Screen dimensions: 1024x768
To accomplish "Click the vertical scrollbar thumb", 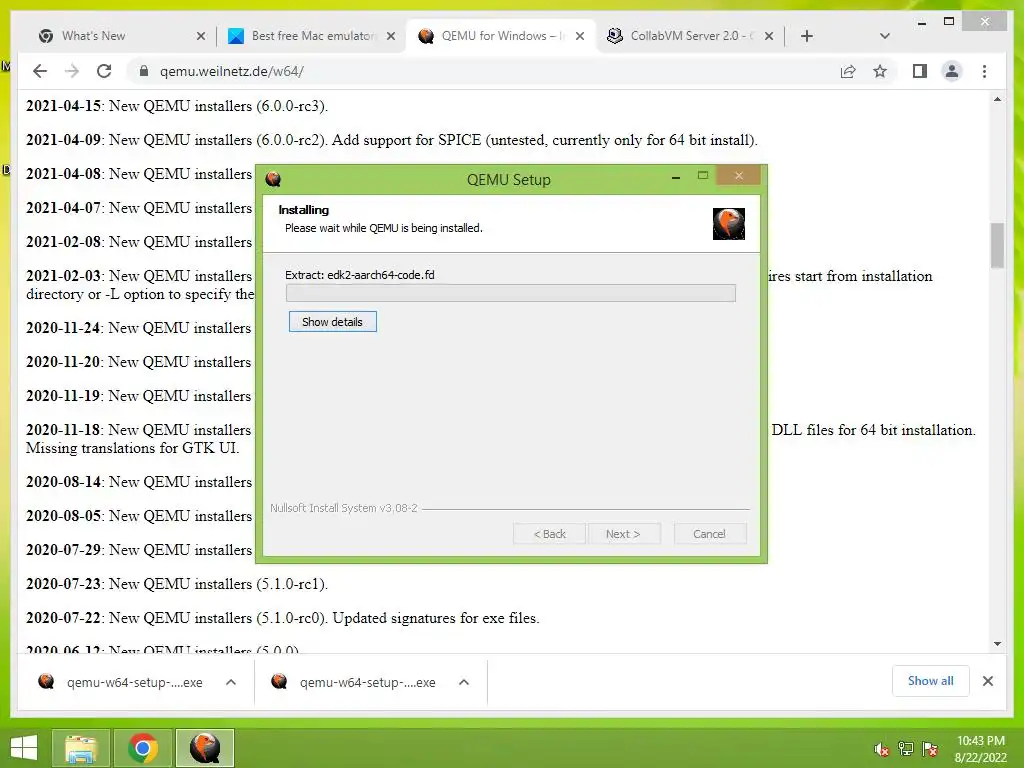I will (997, 246).
